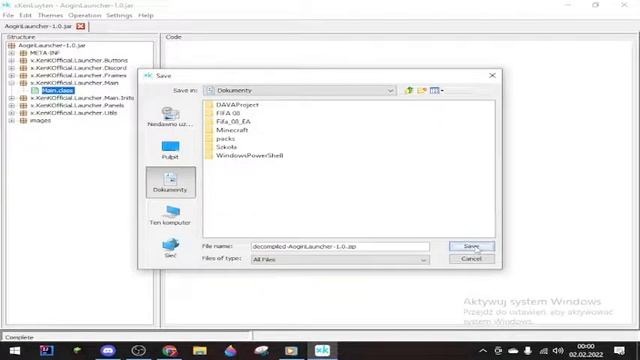Select the Launcher.Panels package label

(77, 105)
